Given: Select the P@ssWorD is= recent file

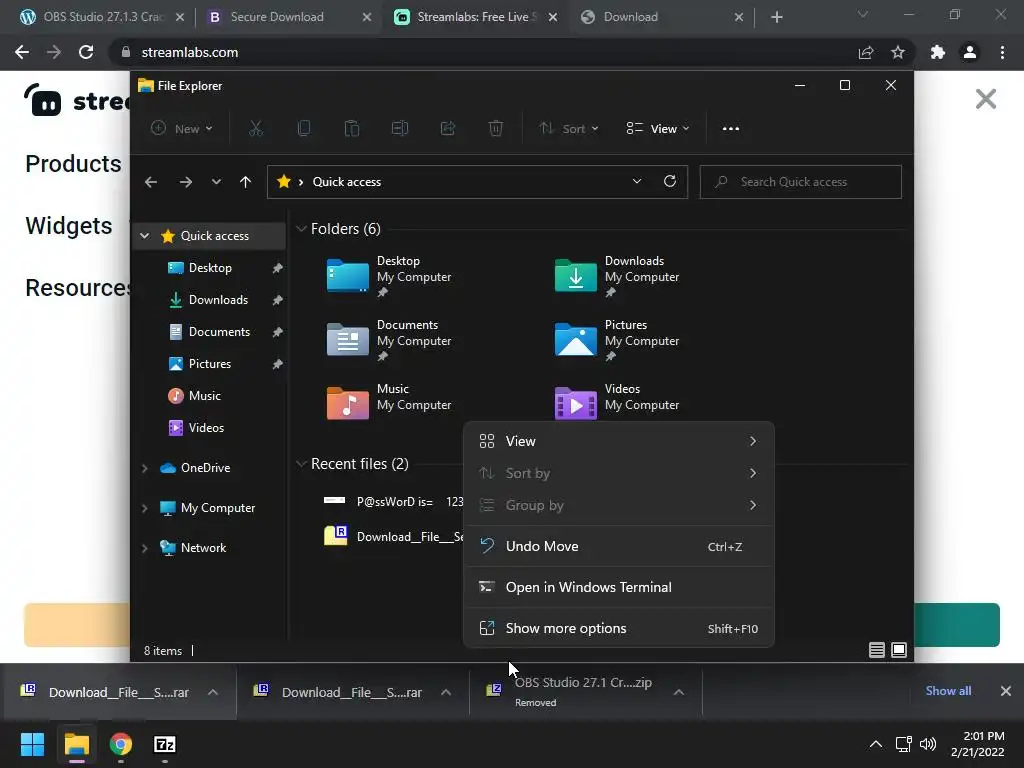Looking at the screenshot, I should (x=394, y=502).
